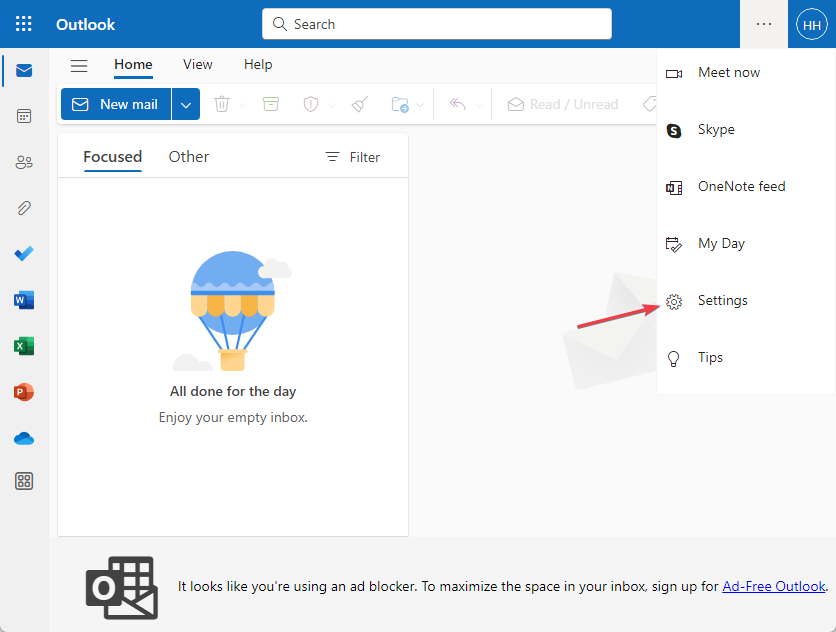Expand the New mail dropdown arrow
This screenshot has width=836, height=632.
186,104
